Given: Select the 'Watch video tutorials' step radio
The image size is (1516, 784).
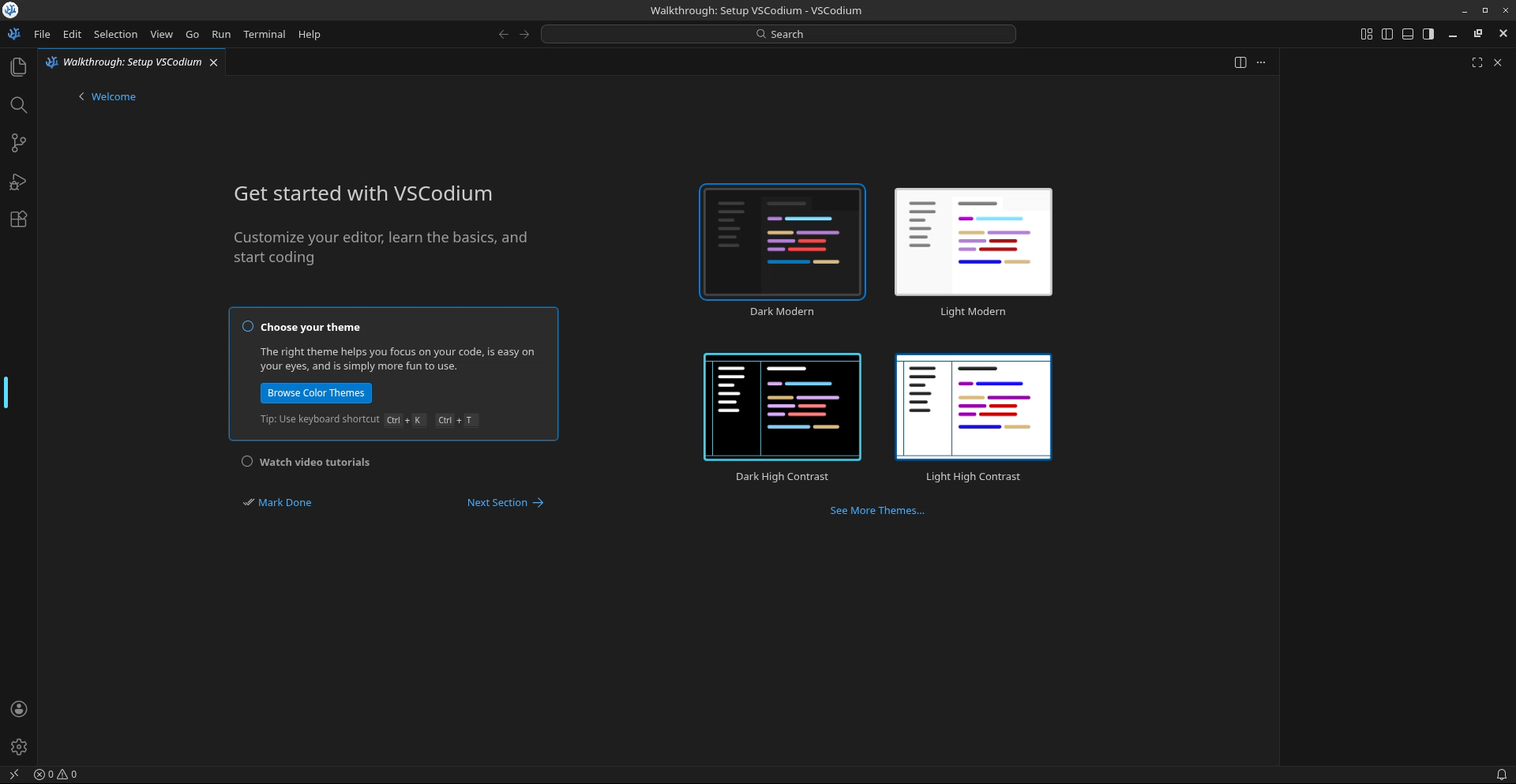Looking at the screenshot, I should pyautogui.click(x=247, y=462).
